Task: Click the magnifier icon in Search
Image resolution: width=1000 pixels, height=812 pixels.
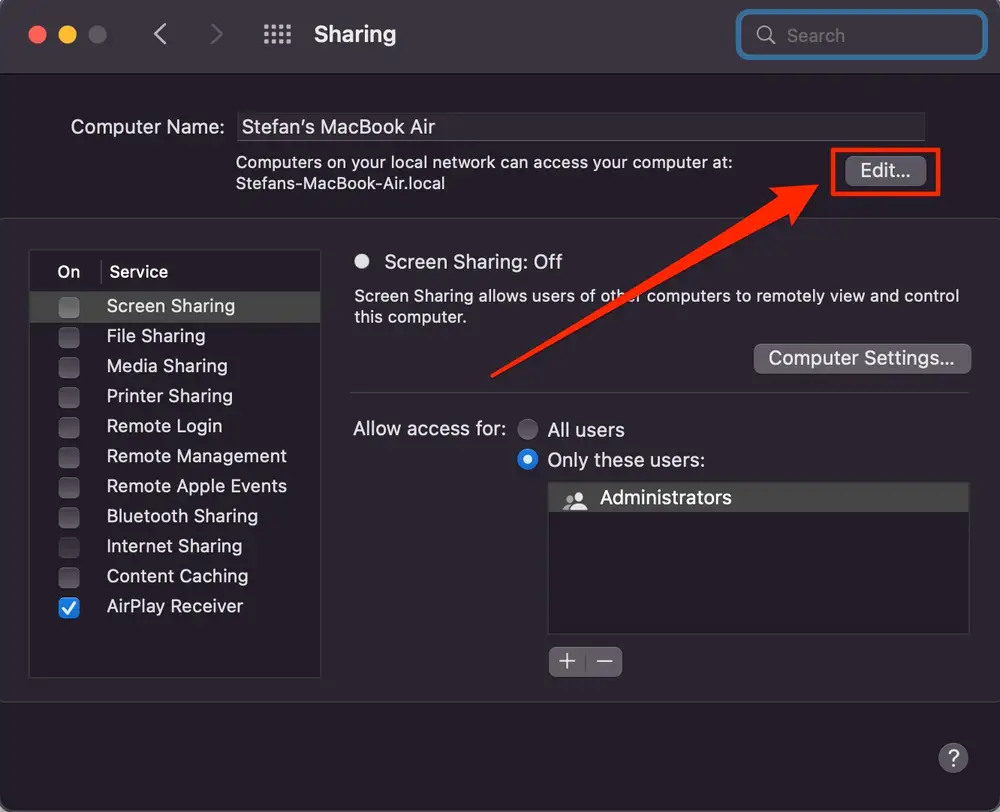Action: coord(765,34)
